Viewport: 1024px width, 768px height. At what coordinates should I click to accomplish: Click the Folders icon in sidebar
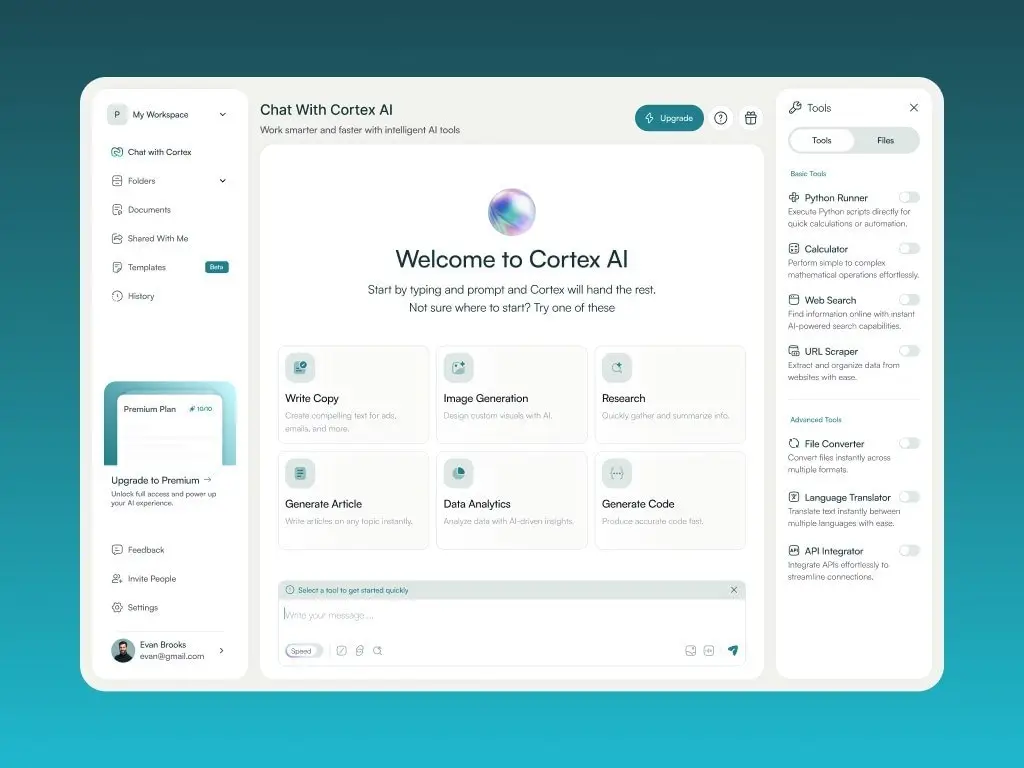(x=117, y=181)
